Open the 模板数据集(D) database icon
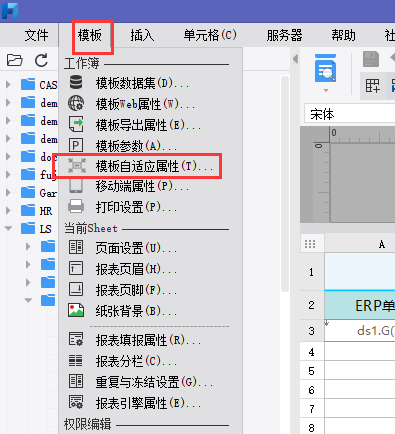395x434 pixels. 76,82
